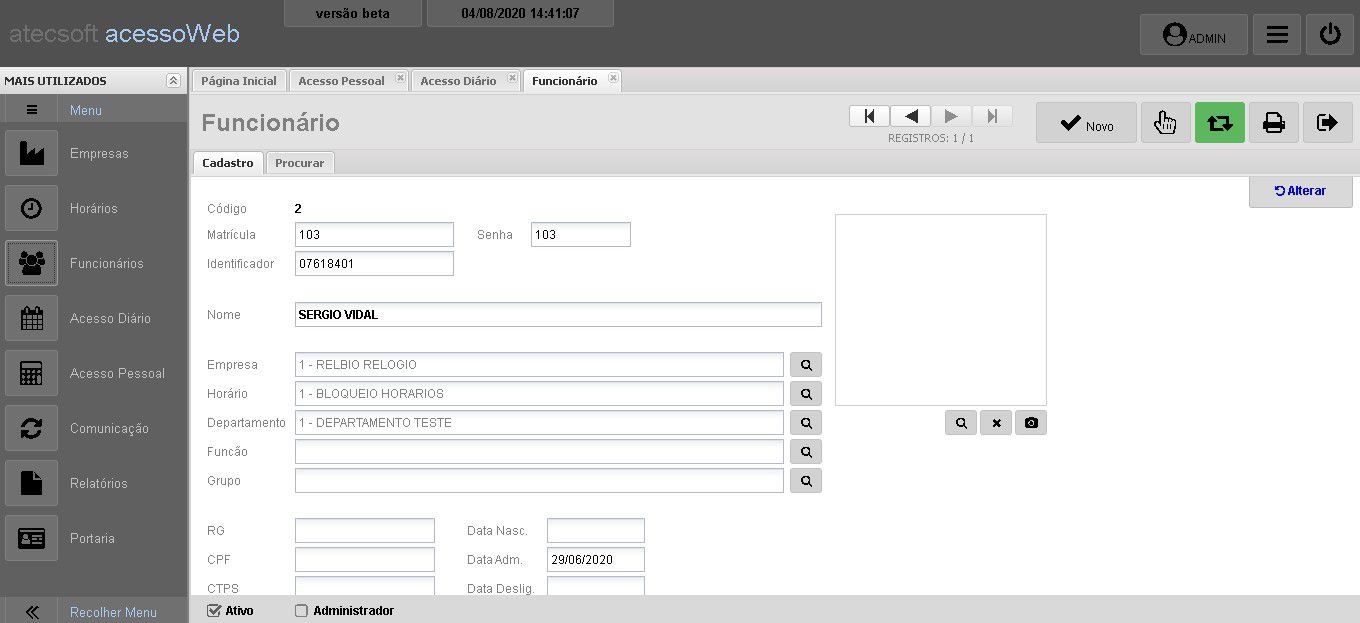The image size is (1360, 623).
Task: Open Empresas from the sidebar factory icon
Action: (x=32, y=154)
